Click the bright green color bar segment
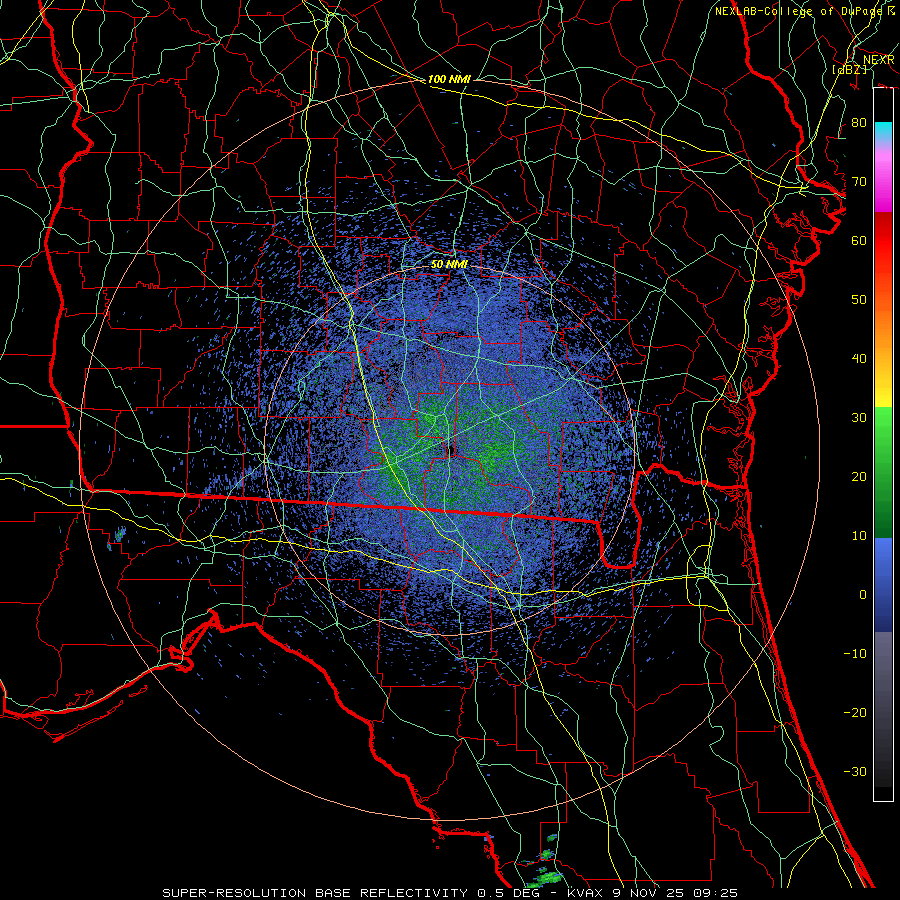Viewport: 900px width, 900px height. 883,428
